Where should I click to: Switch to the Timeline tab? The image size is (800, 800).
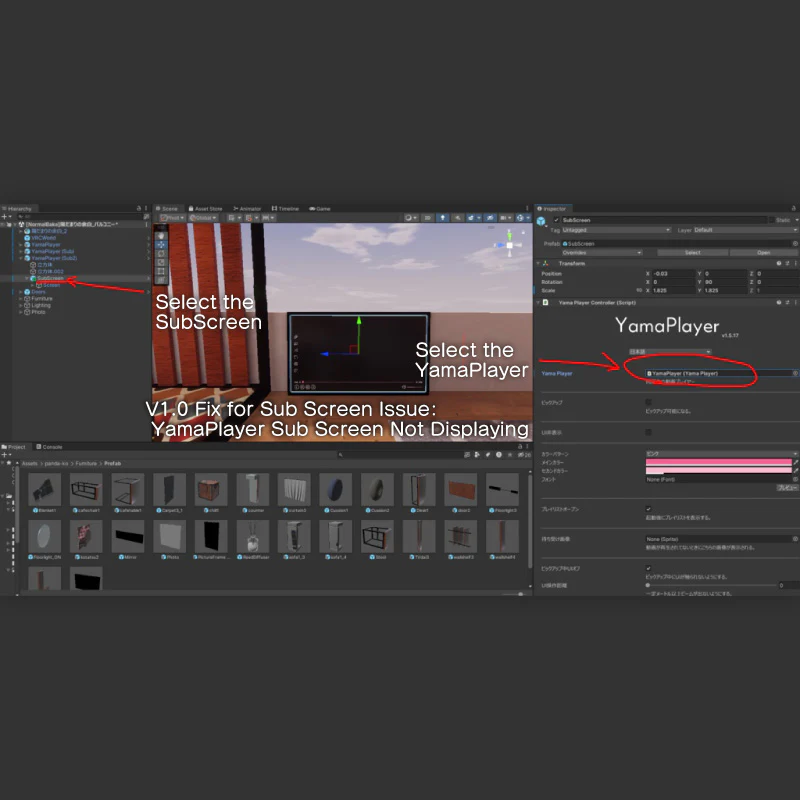(x=285, y=209)
